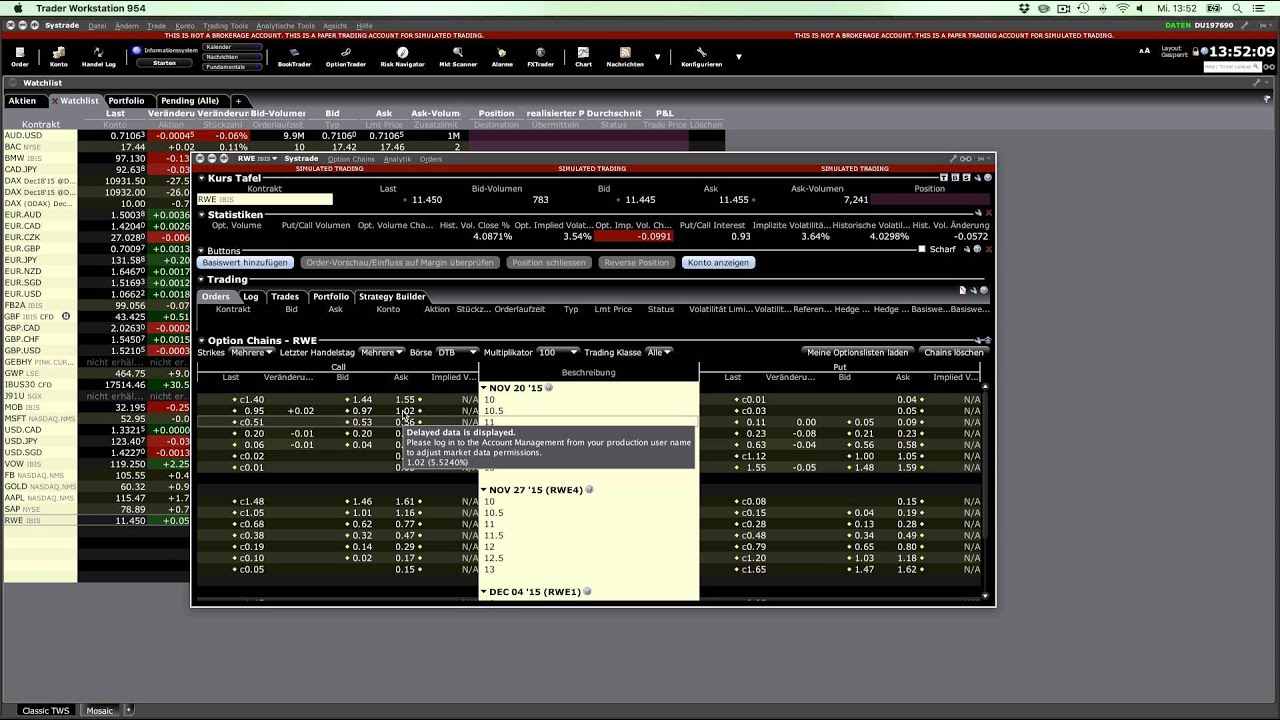
Task: Click the info icon next to NOV 27 '15 (RWE4)
Action: 590,490
